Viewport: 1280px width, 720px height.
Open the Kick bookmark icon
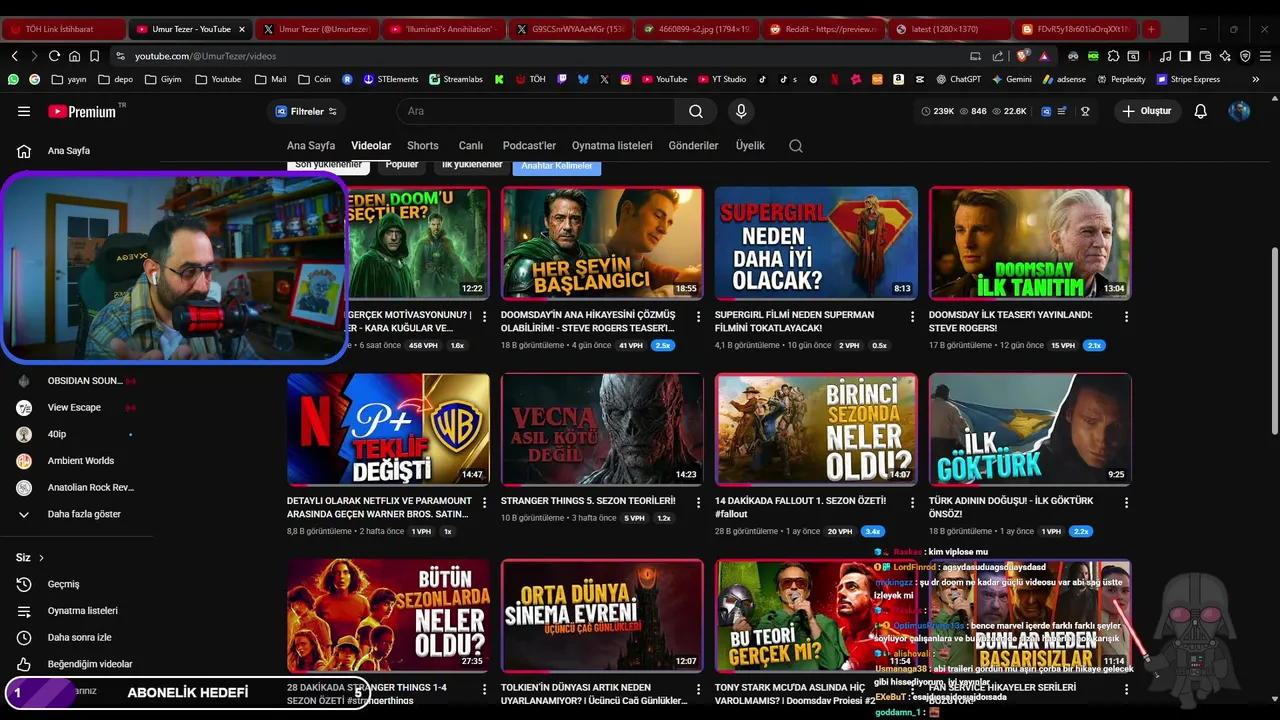(x=499, y=79)
